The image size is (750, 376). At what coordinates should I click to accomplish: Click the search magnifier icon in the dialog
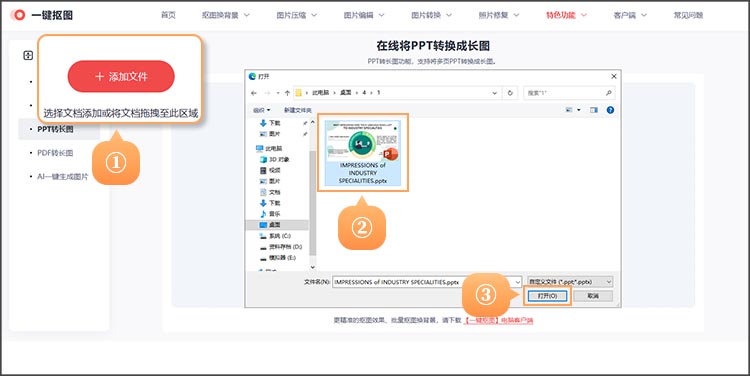pos(608,93)
